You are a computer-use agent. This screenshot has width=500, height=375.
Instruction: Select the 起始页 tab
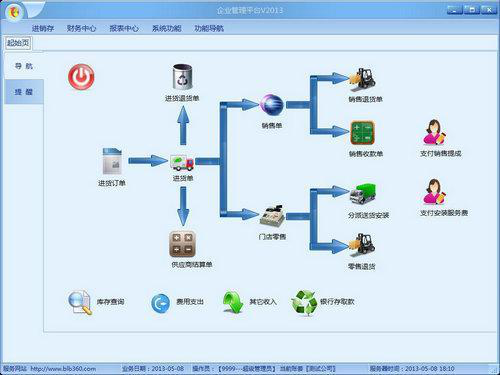pyautogui.click(x=18, y=43)
